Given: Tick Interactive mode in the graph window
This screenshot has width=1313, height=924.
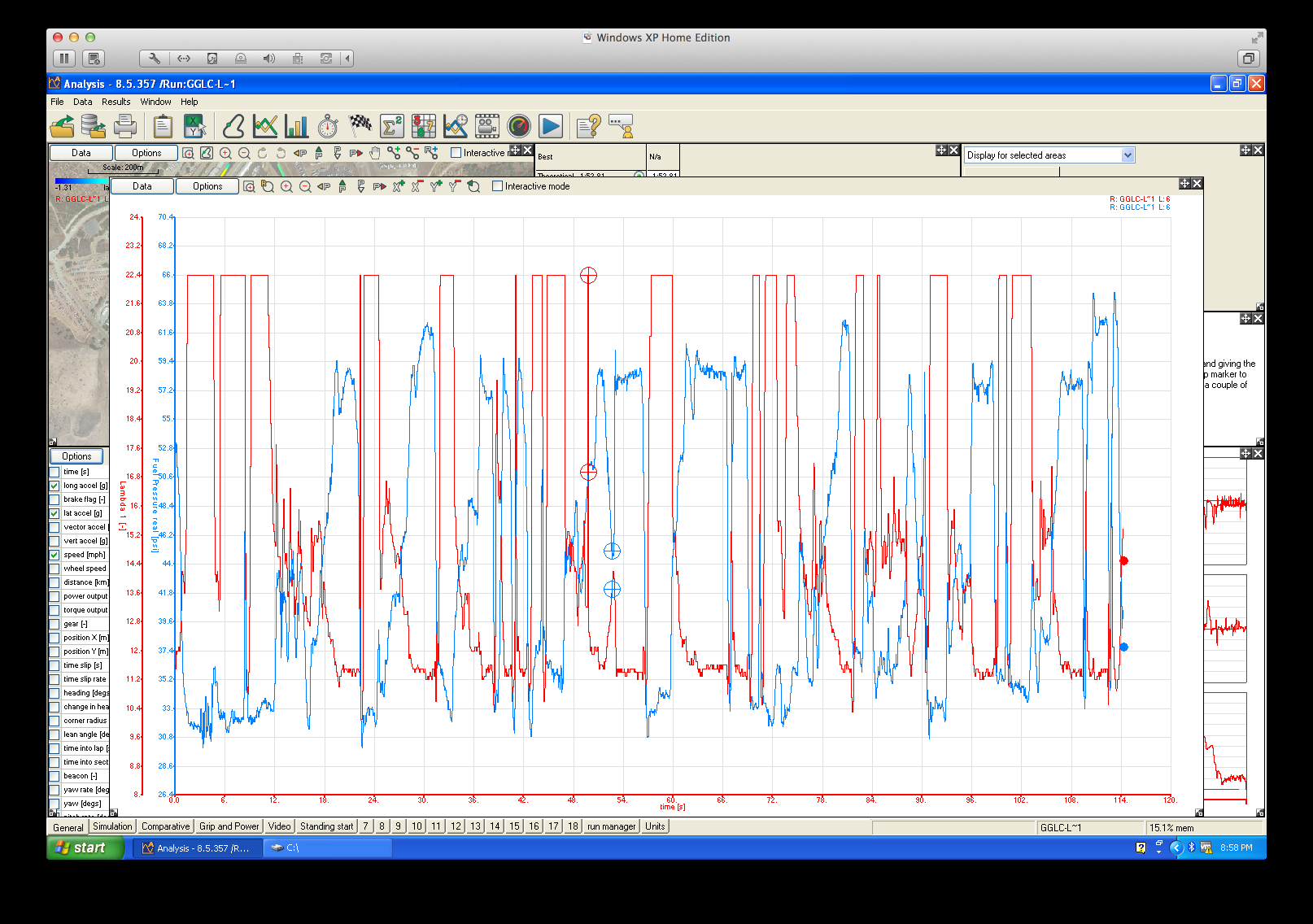Looking at the screenshot, I should (497, 186).
